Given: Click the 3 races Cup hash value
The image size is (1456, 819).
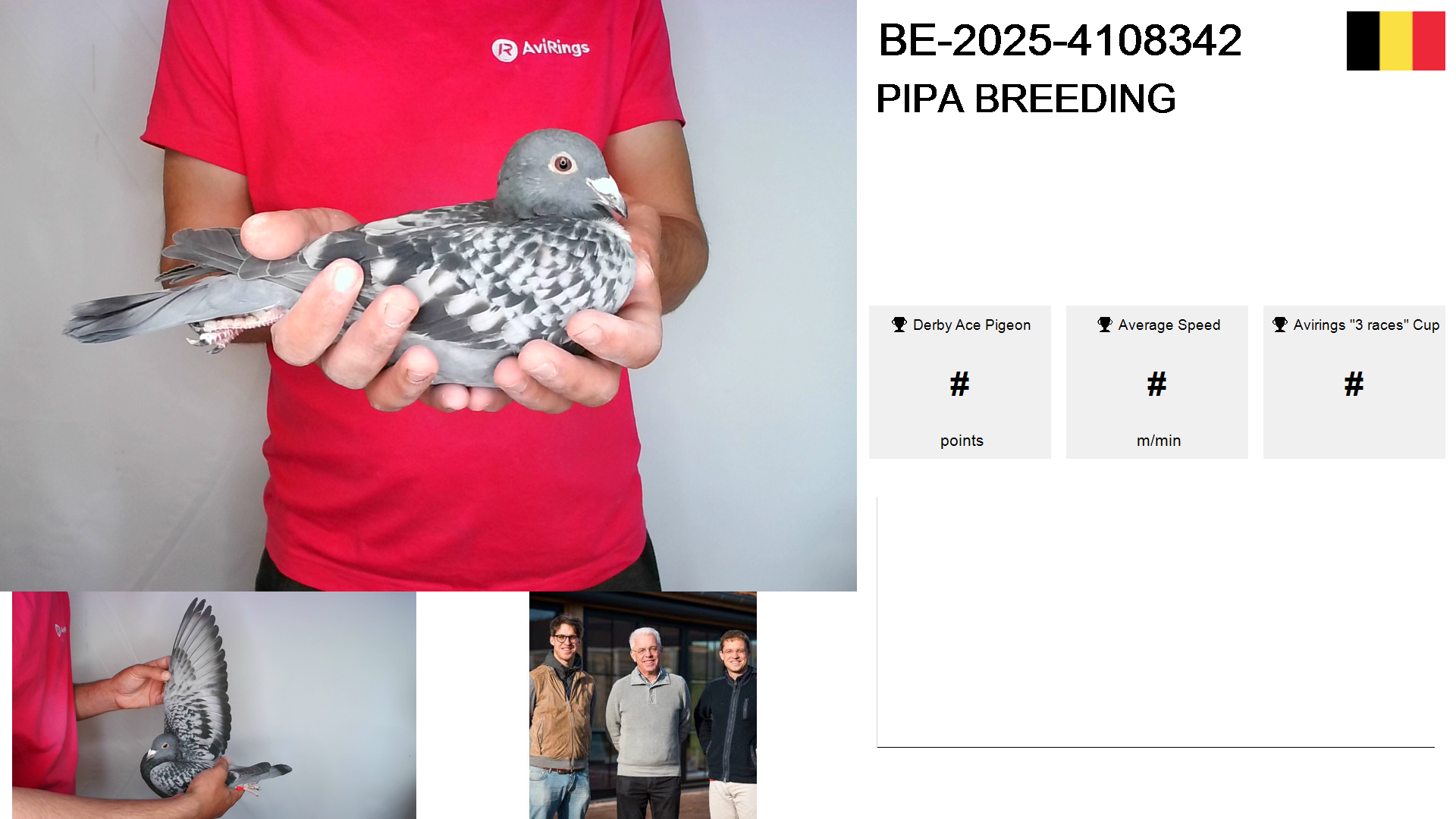Looking at the screenshot, I should (1354, 384).
